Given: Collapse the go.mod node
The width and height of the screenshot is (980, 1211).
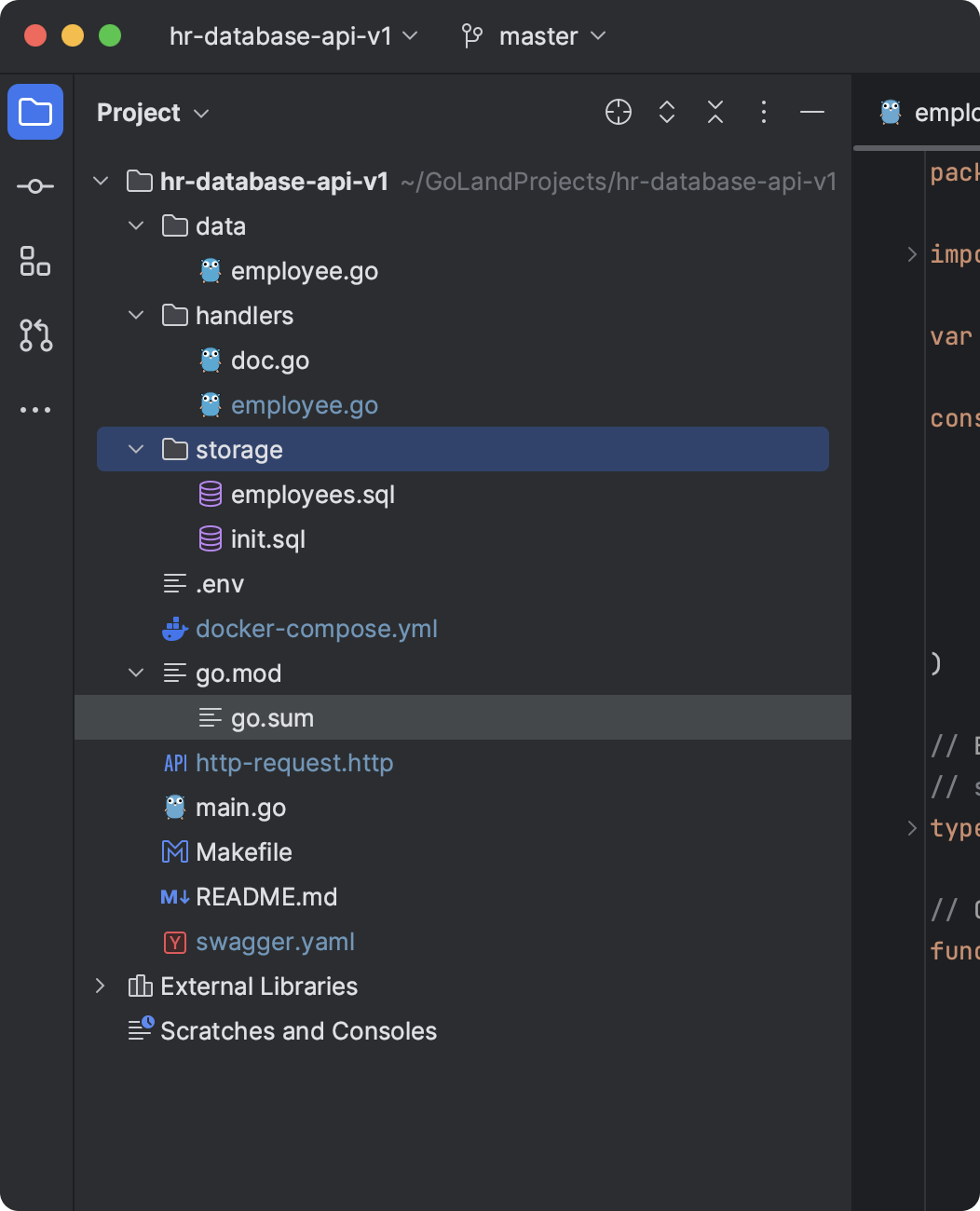Looking at the screenshot, I should [x=136, y=674].
